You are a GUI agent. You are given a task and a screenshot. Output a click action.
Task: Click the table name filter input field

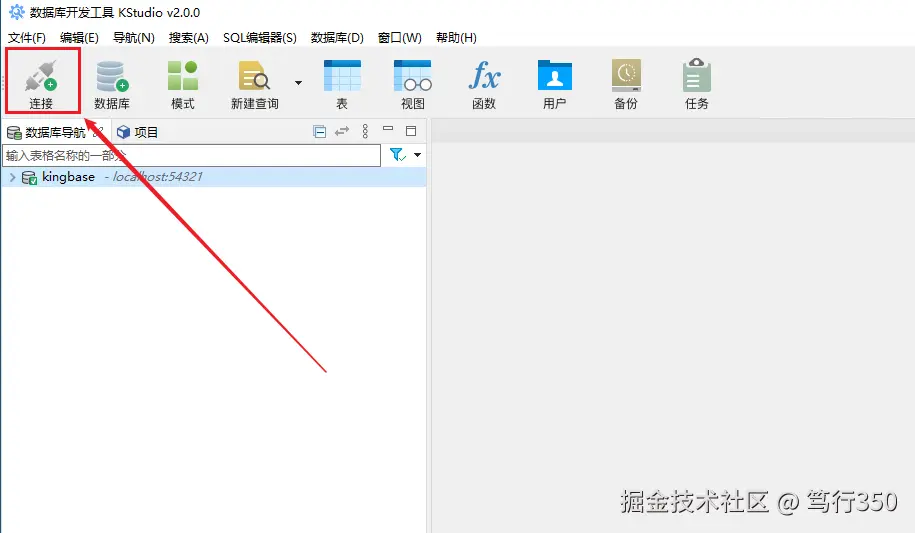(x=191, y=155)
